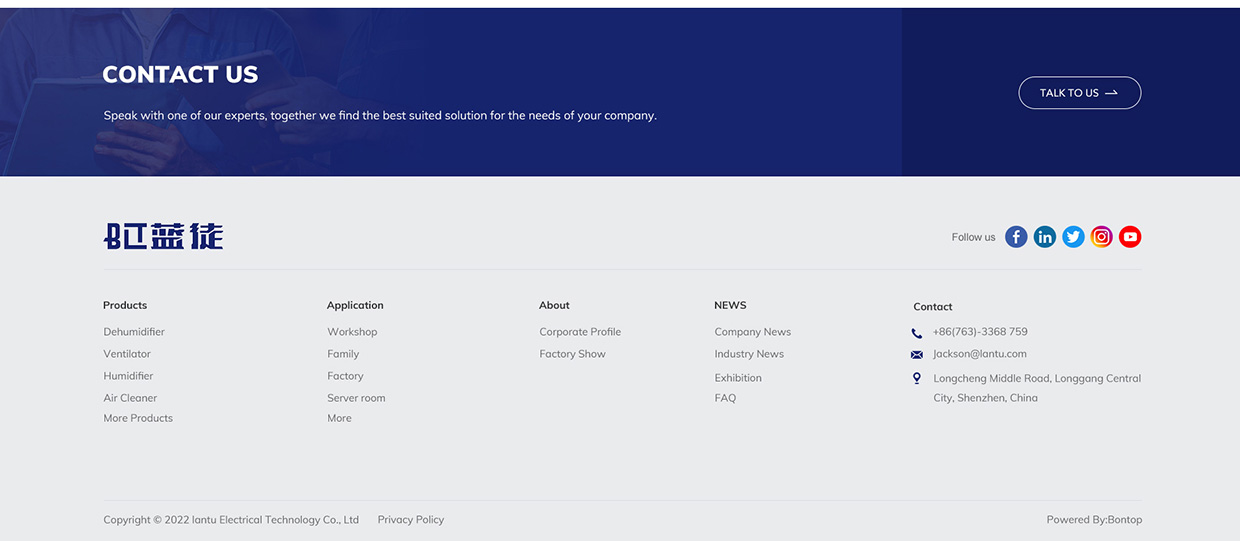This screenshot has width=1240, height=541.
Task: Open the YouTube social icon
Action: (1130, 237)
